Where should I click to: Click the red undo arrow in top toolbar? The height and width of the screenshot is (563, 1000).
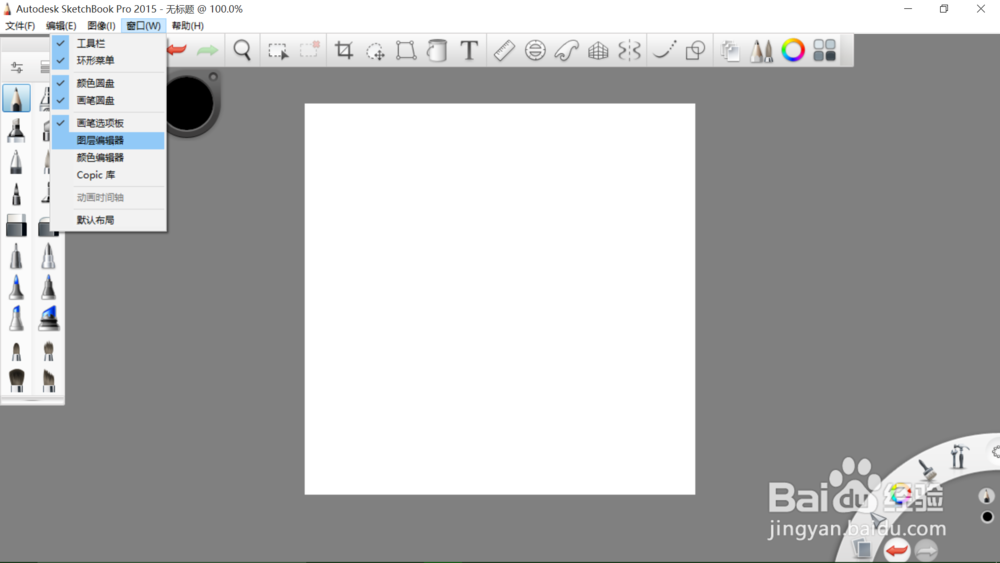[x=177, y=50]
